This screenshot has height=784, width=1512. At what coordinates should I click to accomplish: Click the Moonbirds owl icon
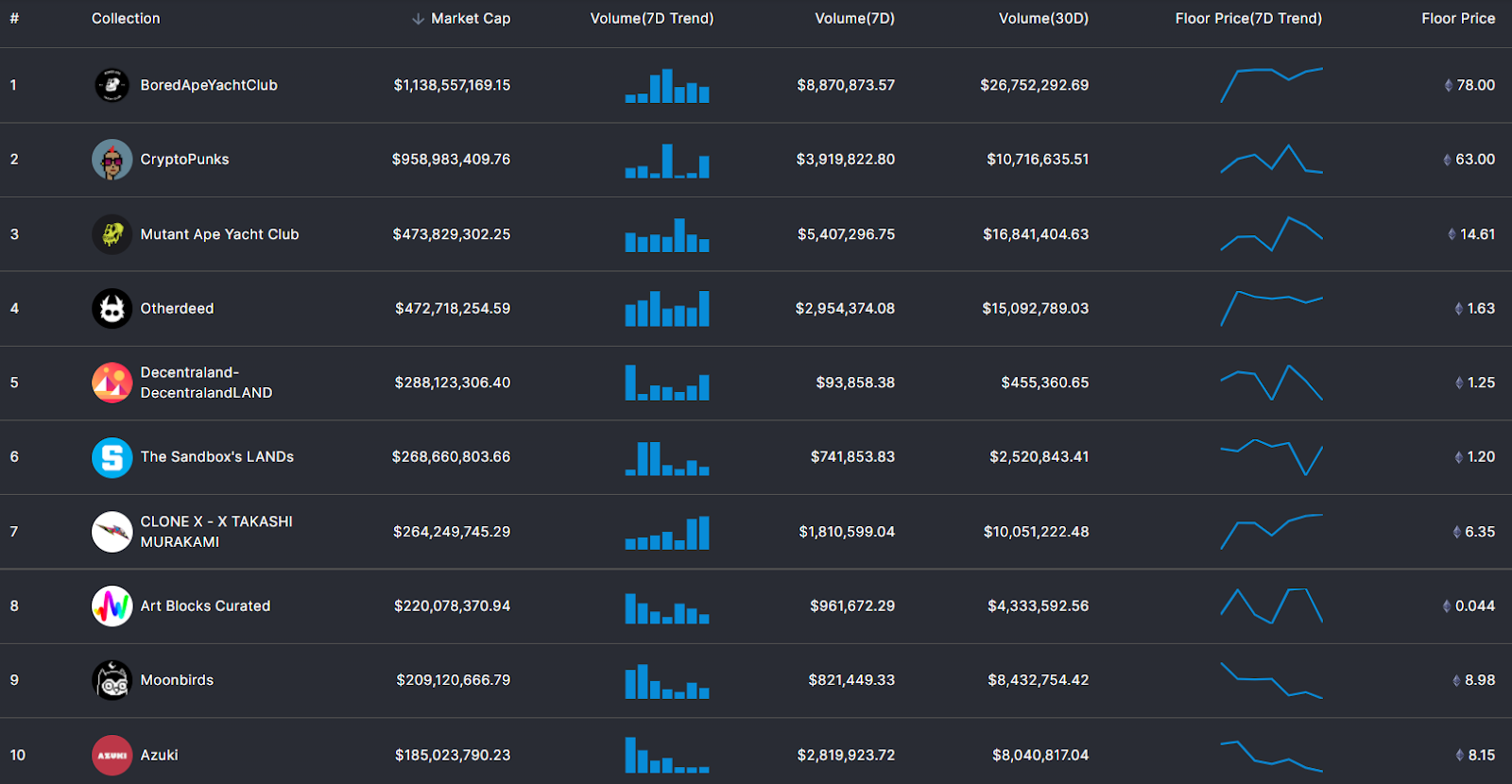112,680
